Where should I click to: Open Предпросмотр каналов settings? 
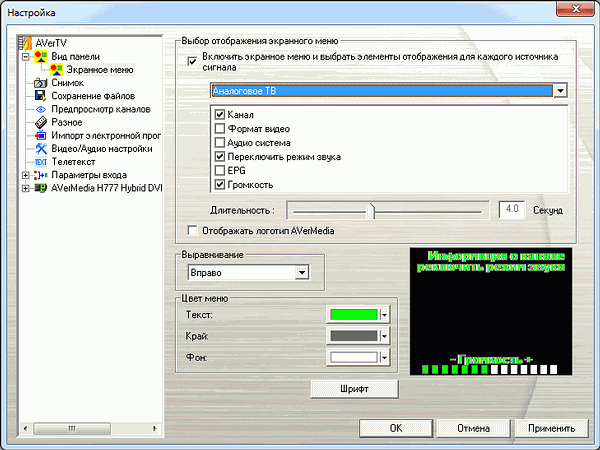(101, 109)
